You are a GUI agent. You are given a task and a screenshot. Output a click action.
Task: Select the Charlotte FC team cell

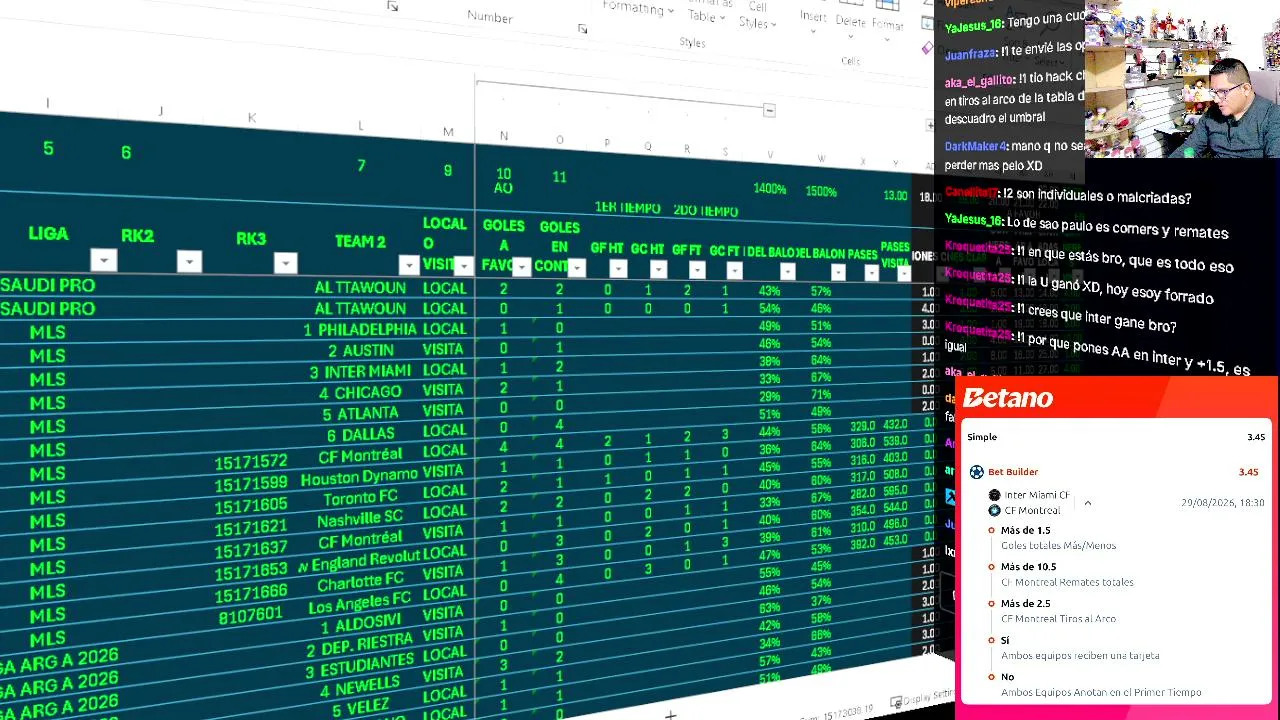360,581
